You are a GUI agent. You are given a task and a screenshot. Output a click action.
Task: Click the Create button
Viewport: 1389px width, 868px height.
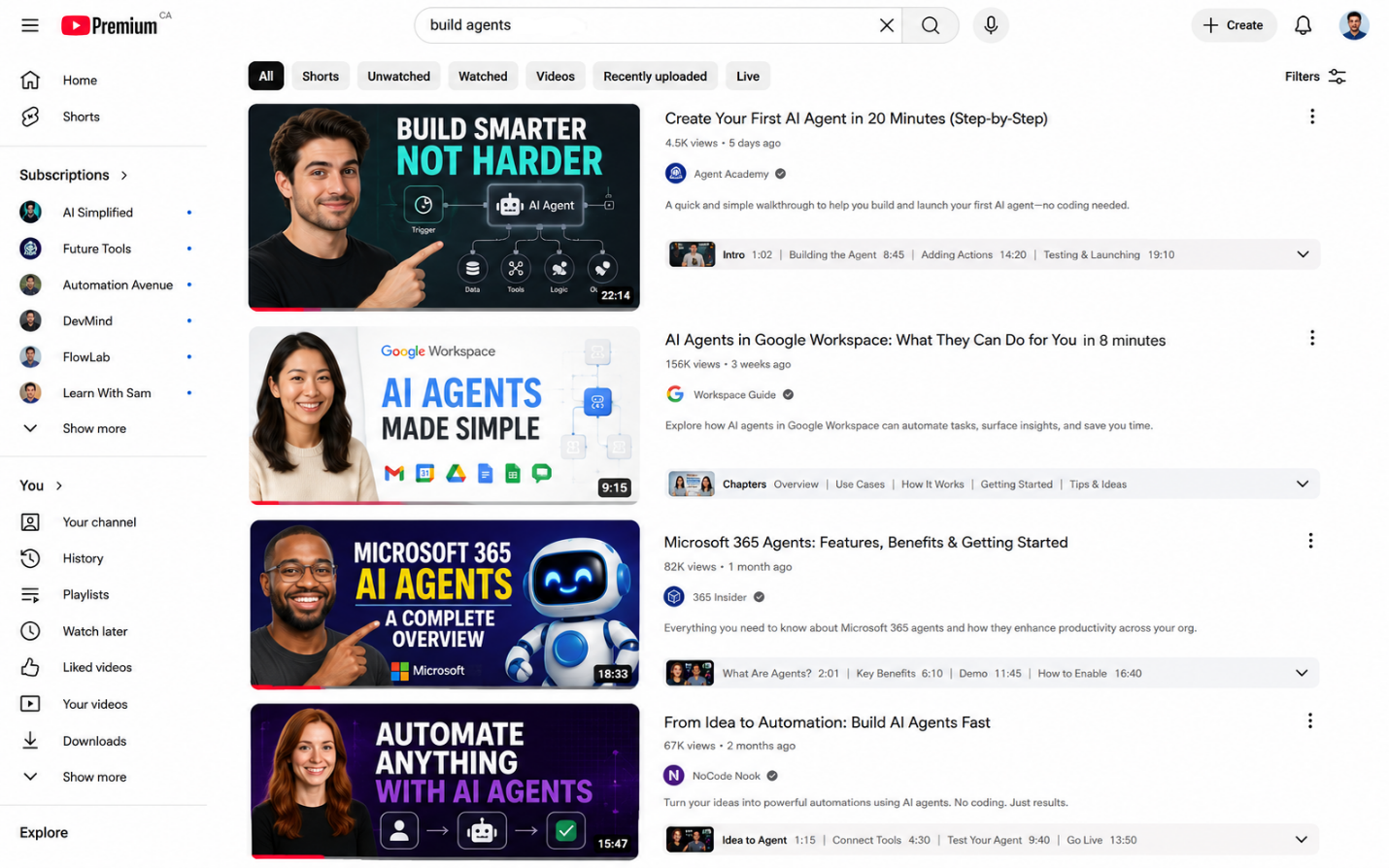coord(1234,25)
